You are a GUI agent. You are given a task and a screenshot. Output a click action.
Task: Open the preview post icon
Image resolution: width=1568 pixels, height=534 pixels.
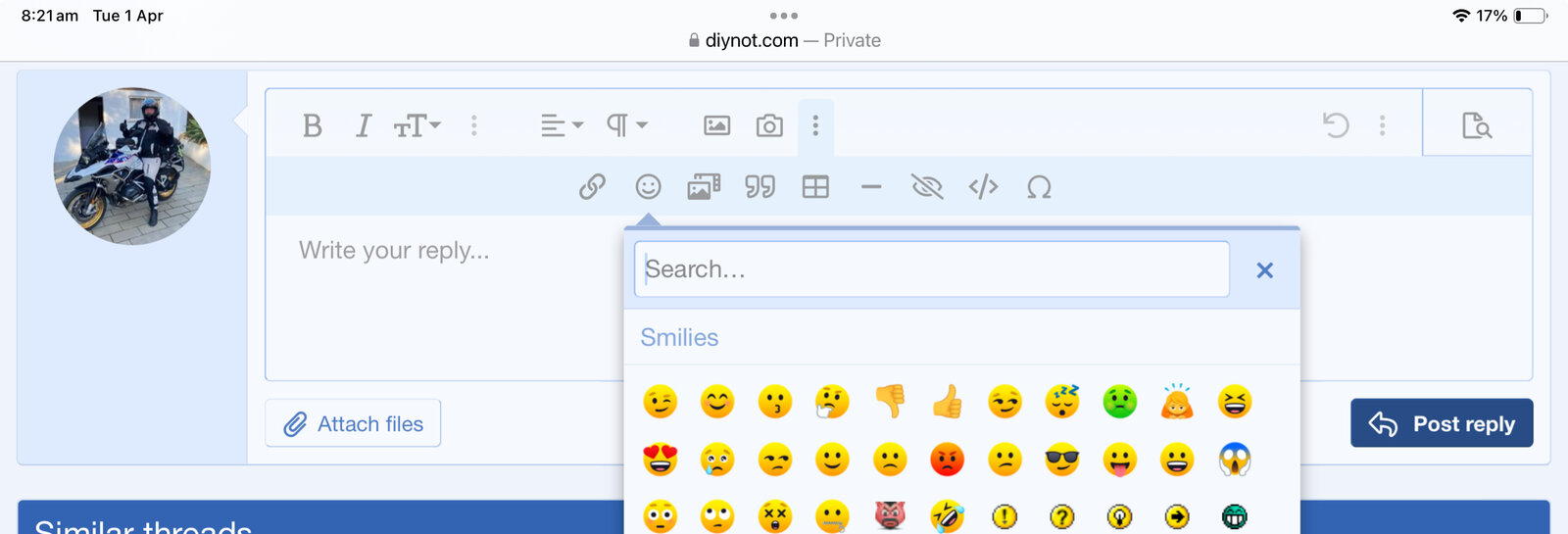pyautogui.click(x=1476, y=125)
